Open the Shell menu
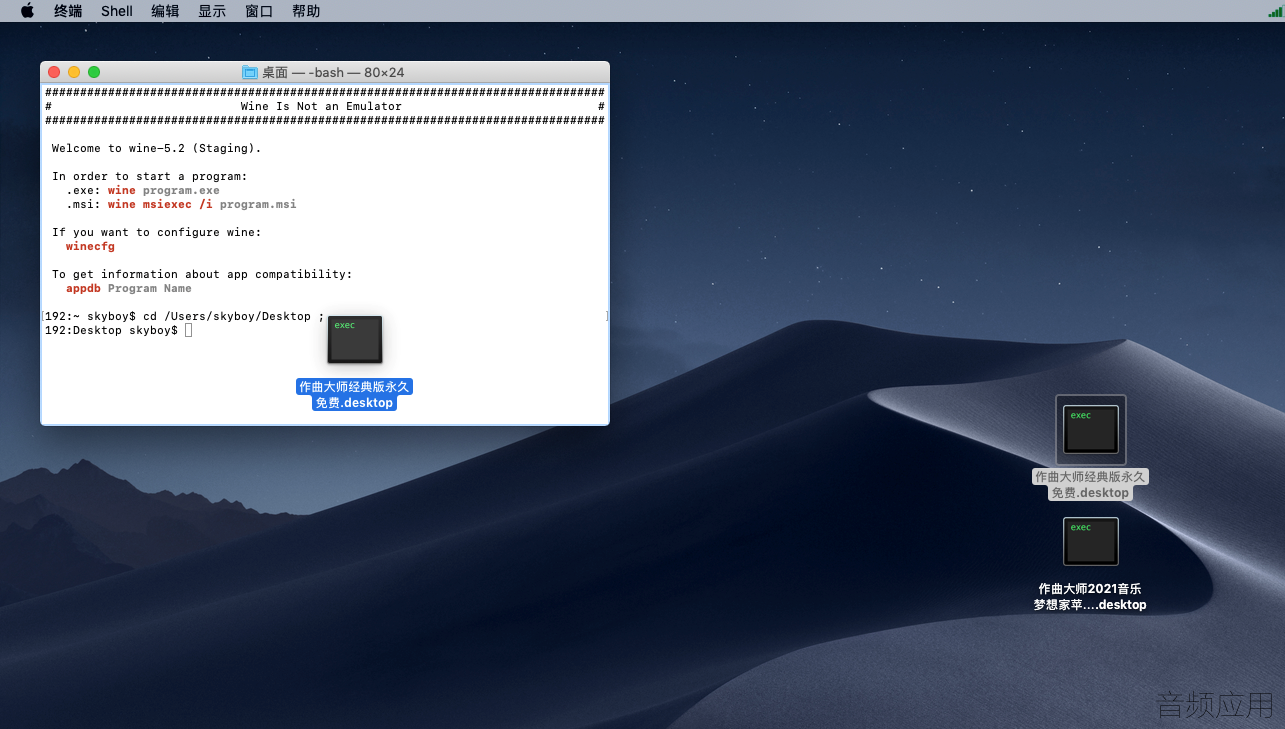Image resolution: width=1285 pixels, height=729 pixels. tap(117, 11)
